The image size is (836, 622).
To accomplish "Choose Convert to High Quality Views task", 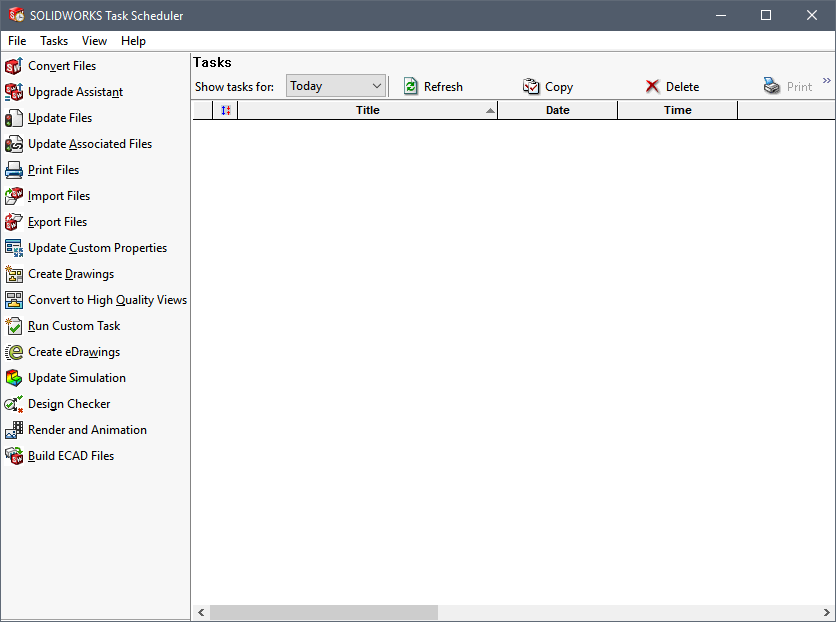I will click(x=108, y=300).
